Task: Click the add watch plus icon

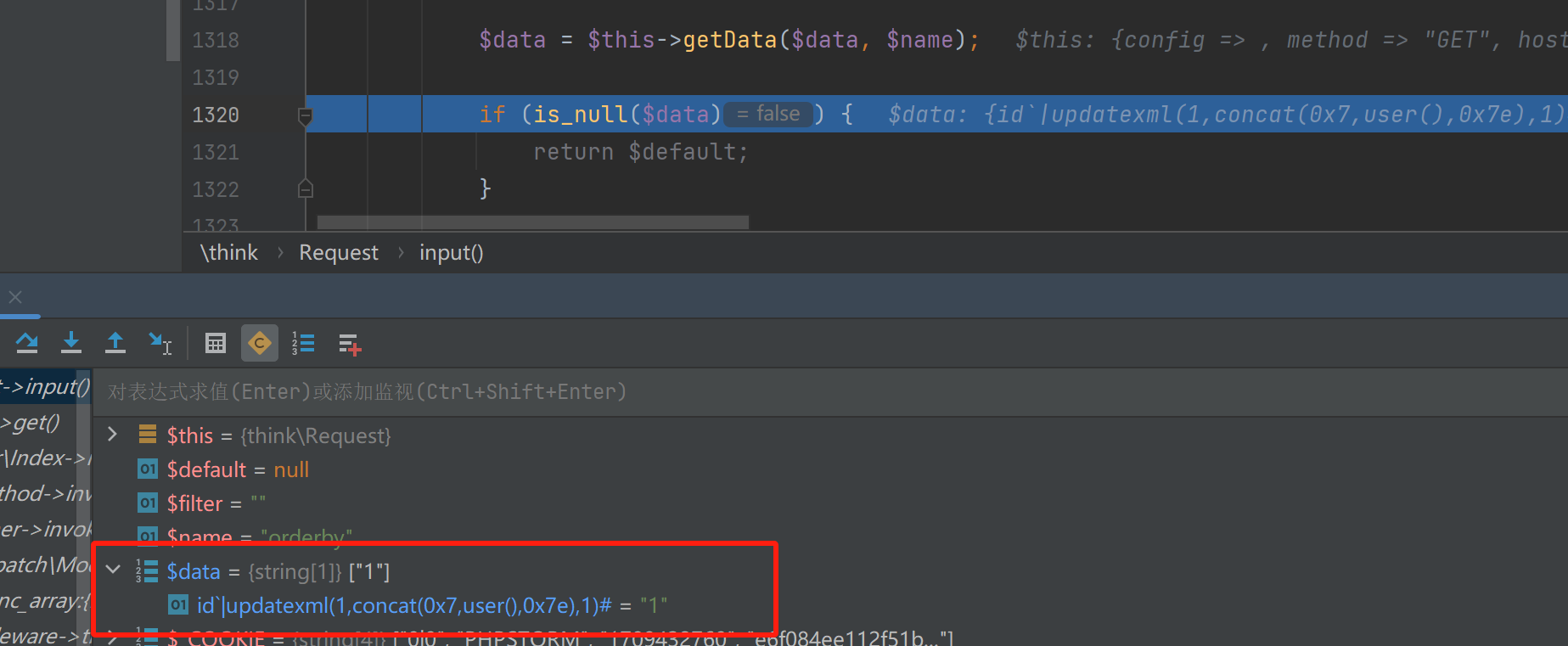Action: (349, 344)
